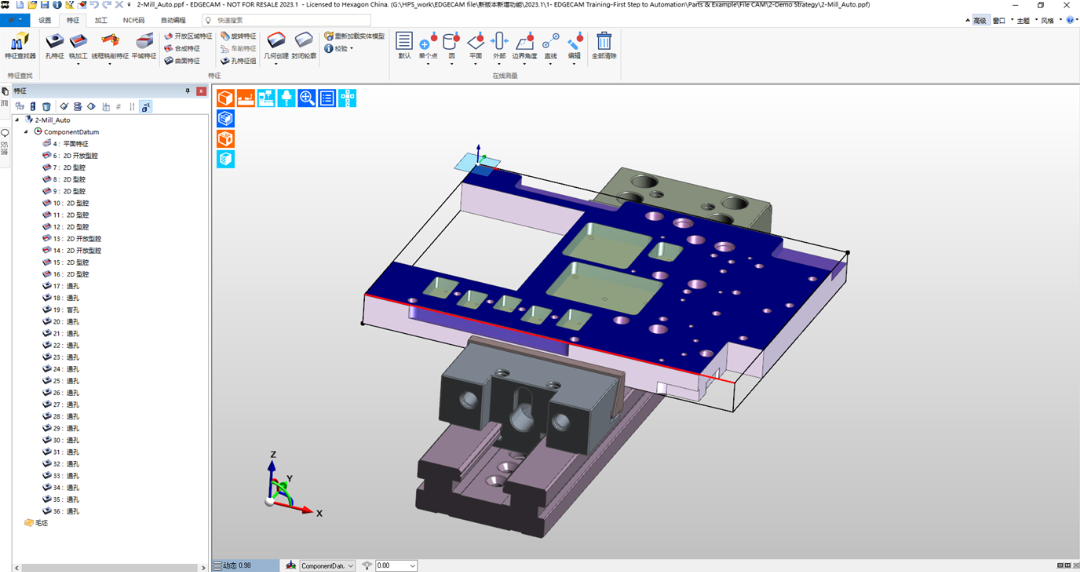The image size is (1080, 572).
Task: Toggle the orange fixture display button
Action: 246,99
